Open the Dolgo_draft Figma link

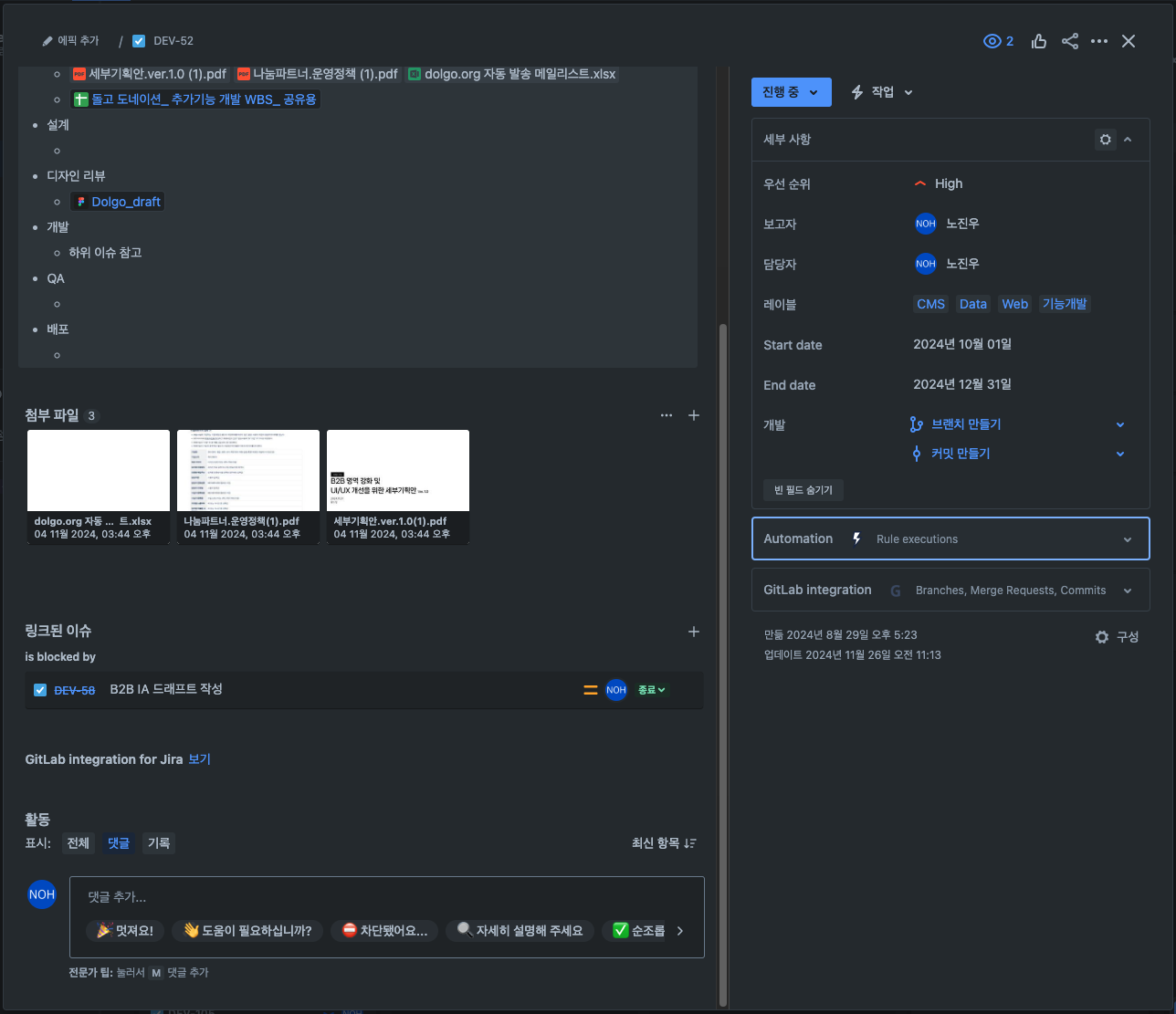tap(118, 202)
